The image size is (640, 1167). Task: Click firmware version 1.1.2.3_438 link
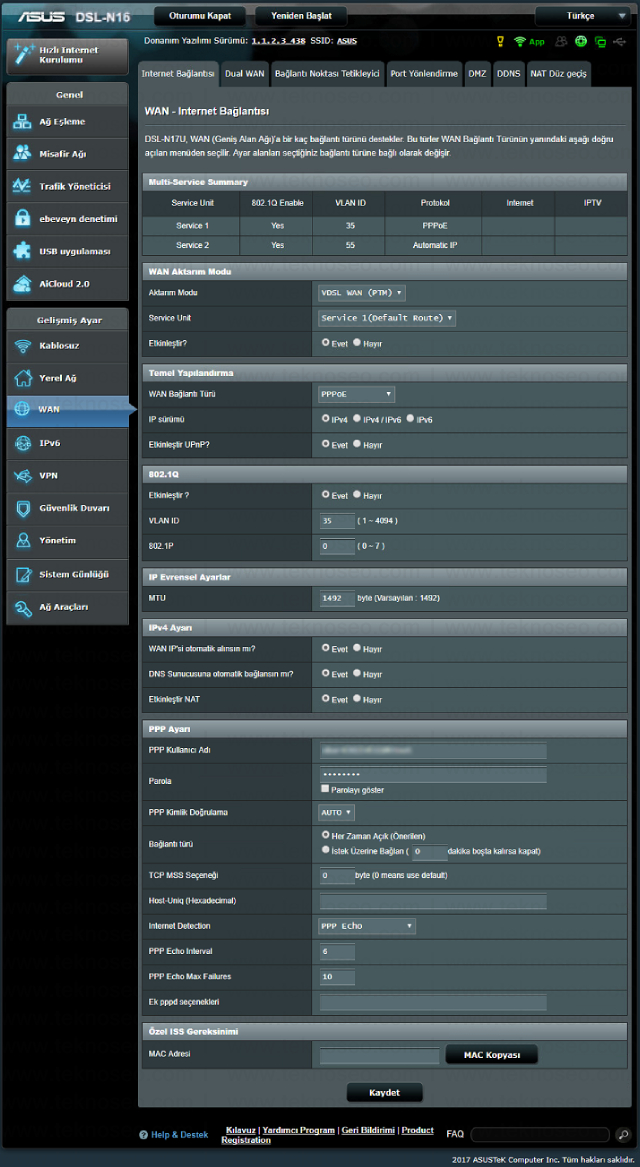(278, 42)
